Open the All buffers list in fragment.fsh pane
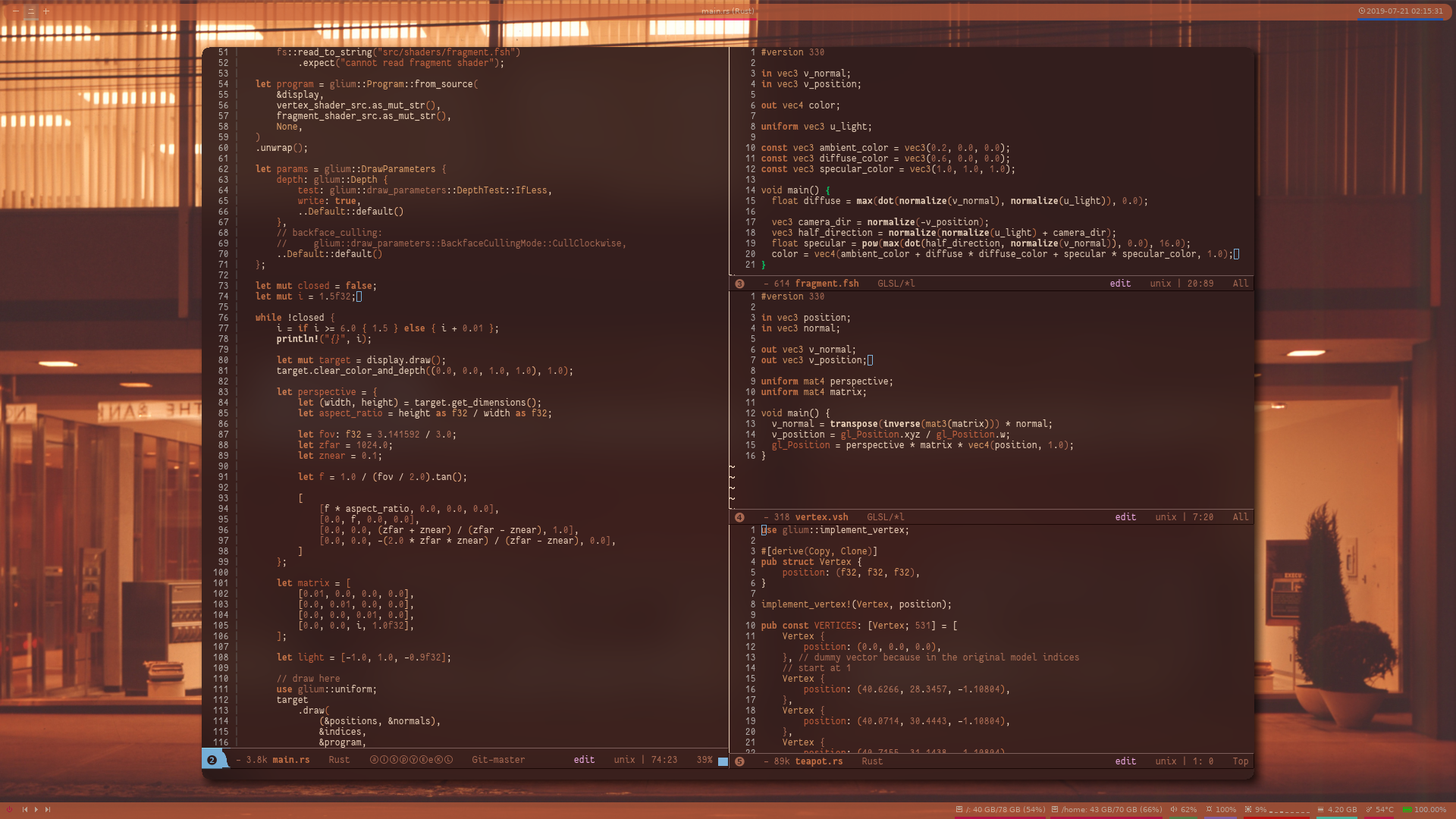1456x819 pixels. pos(1240,283)
